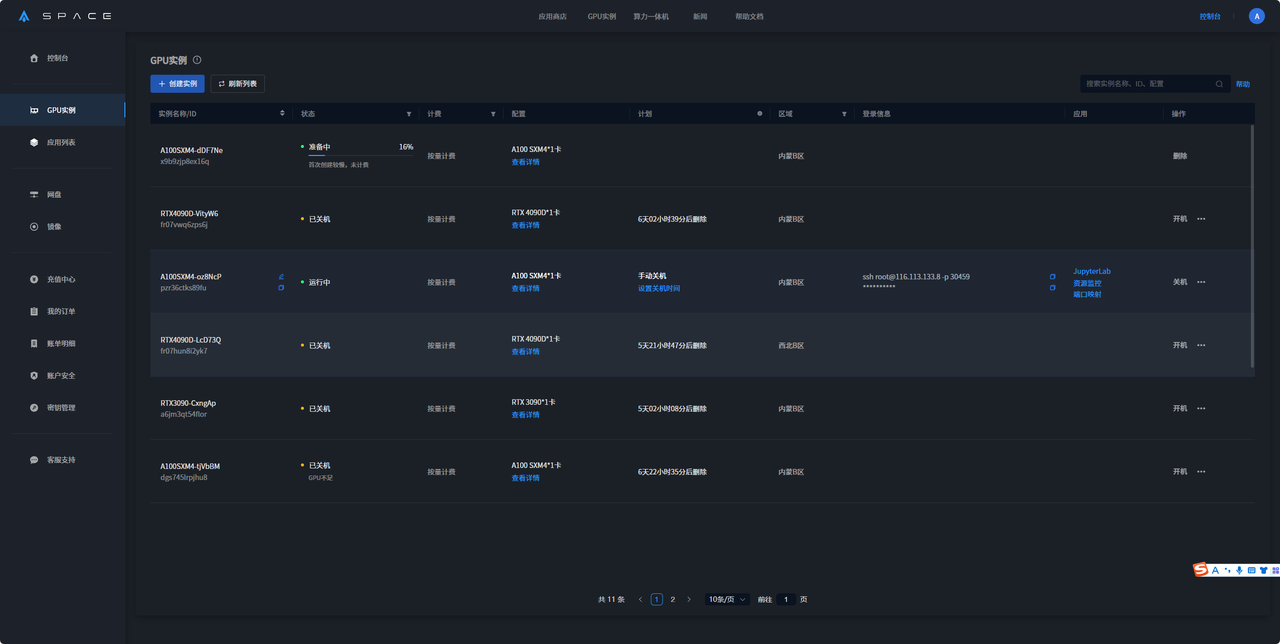Select the 镜像 sidebar icon
The width and height of the screenshot is (1280, 644).
click(34, 226)
